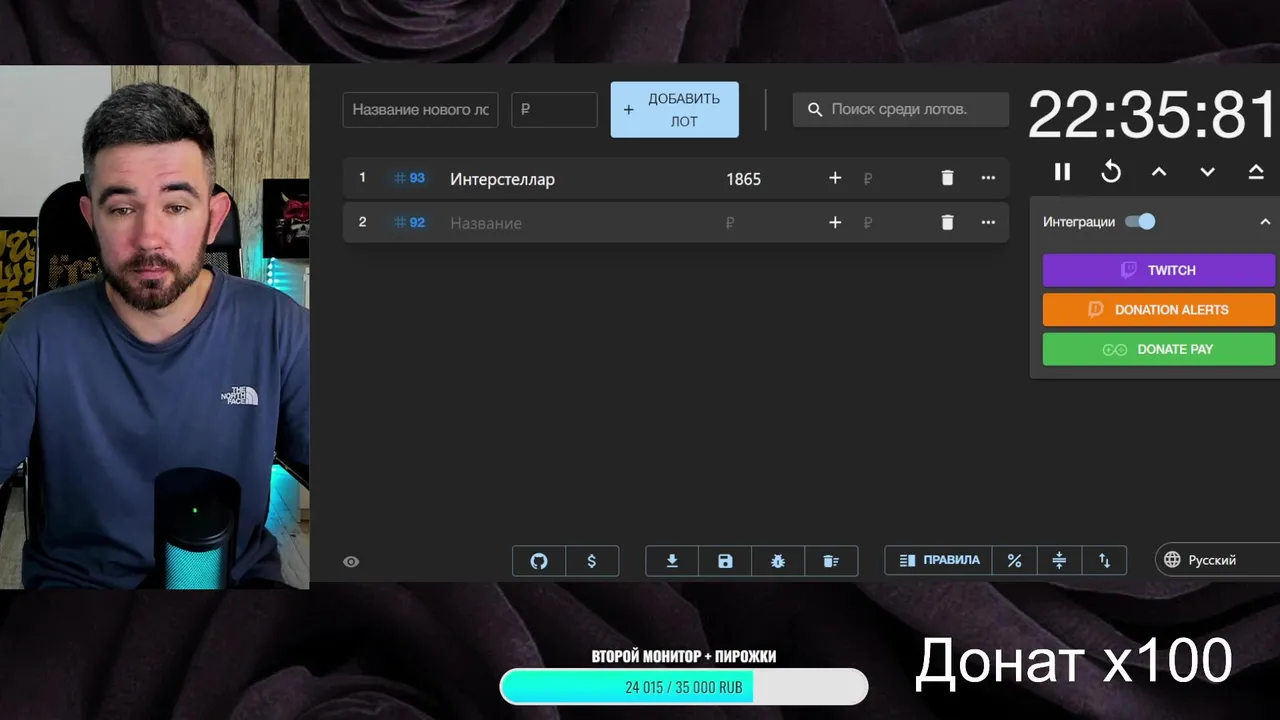The height and width of the screenshot is (720, 1280).
Task: Click the #93 lot ID
Action: pyautogui.click(x=409, y=178)
